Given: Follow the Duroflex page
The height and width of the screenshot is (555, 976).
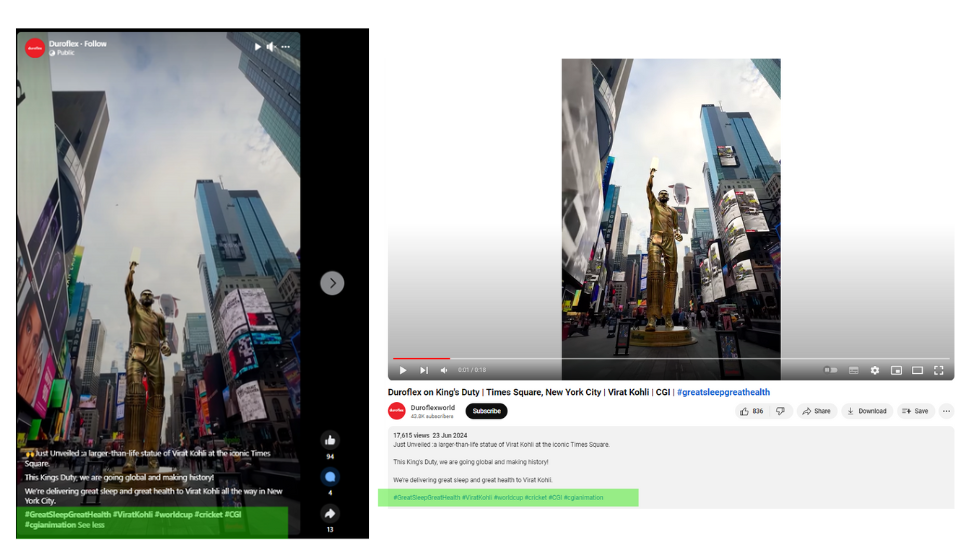Looking at the screenshot, I should pos(95,44).
